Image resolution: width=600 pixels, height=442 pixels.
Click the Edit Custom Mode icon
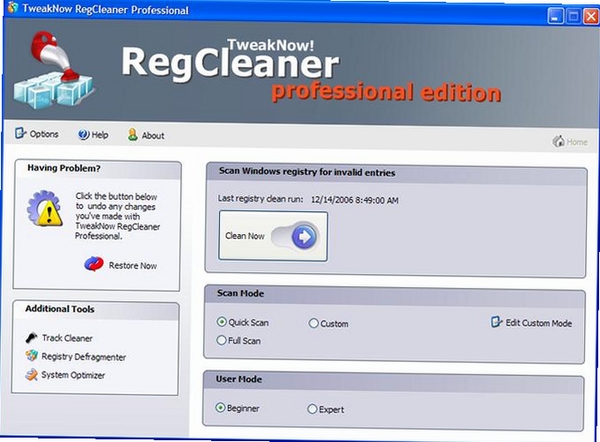(x=496, y=322)
